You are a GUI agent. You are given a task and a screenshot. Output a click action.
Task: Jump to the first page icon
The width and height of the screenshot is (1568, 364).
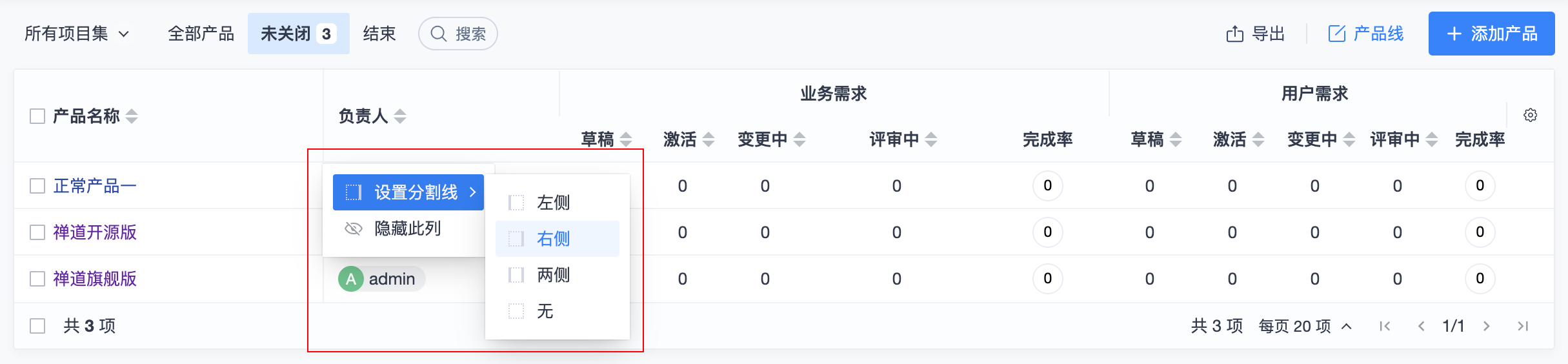(x=1385, y=327)
